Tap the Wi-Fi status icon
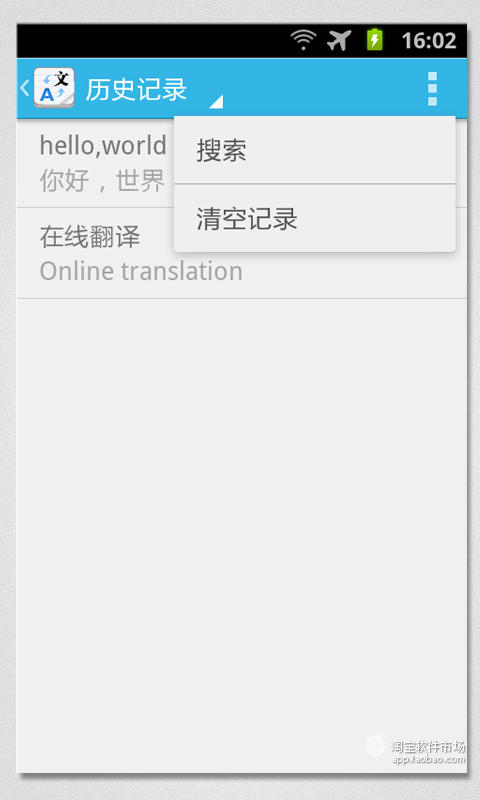Screen dimensions: 480x800 [304, 40]
